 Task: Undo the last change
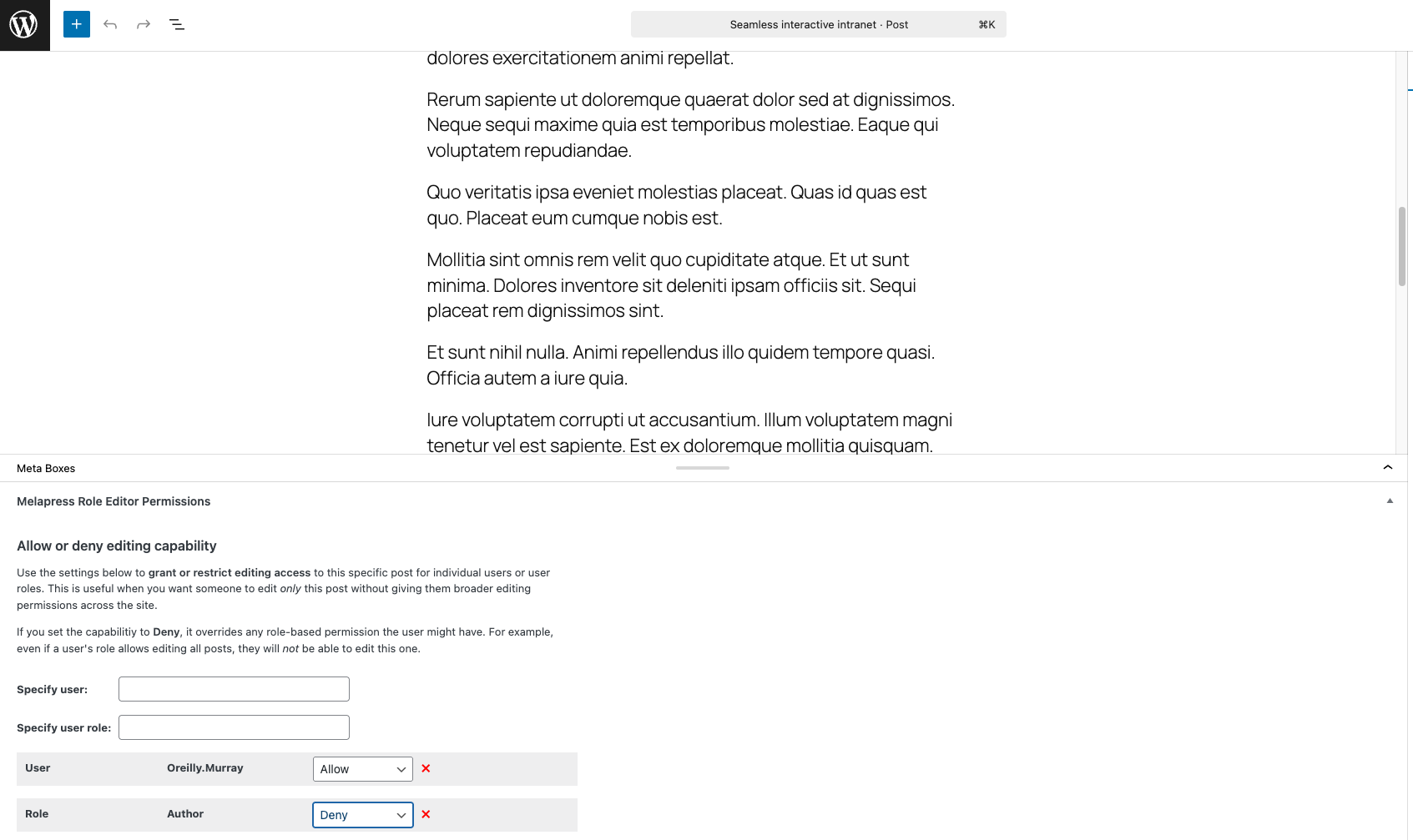click(110, 24)
